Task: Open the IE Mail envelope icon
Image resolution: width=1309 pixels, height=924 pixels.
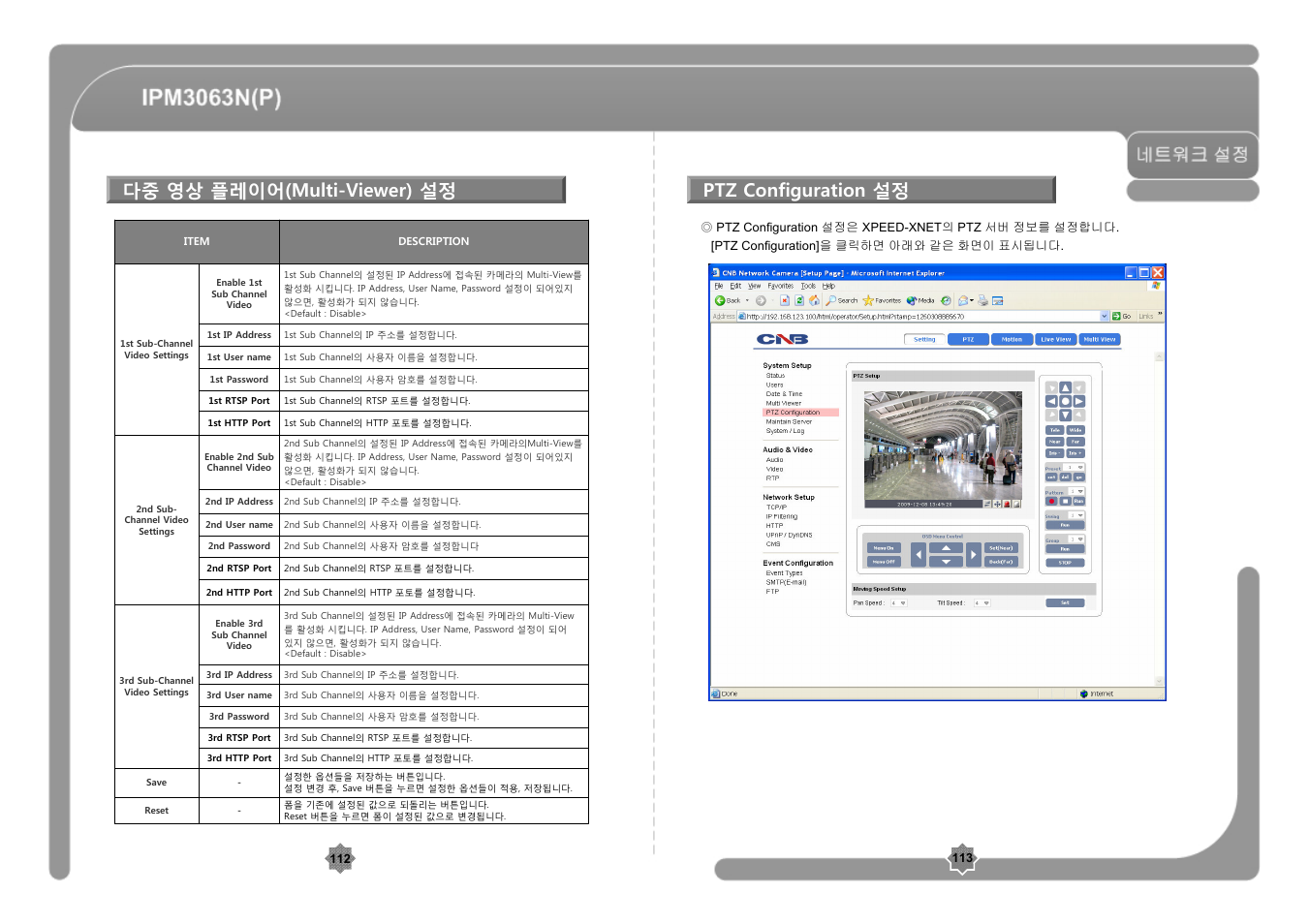Action: [x=962, y=300]
